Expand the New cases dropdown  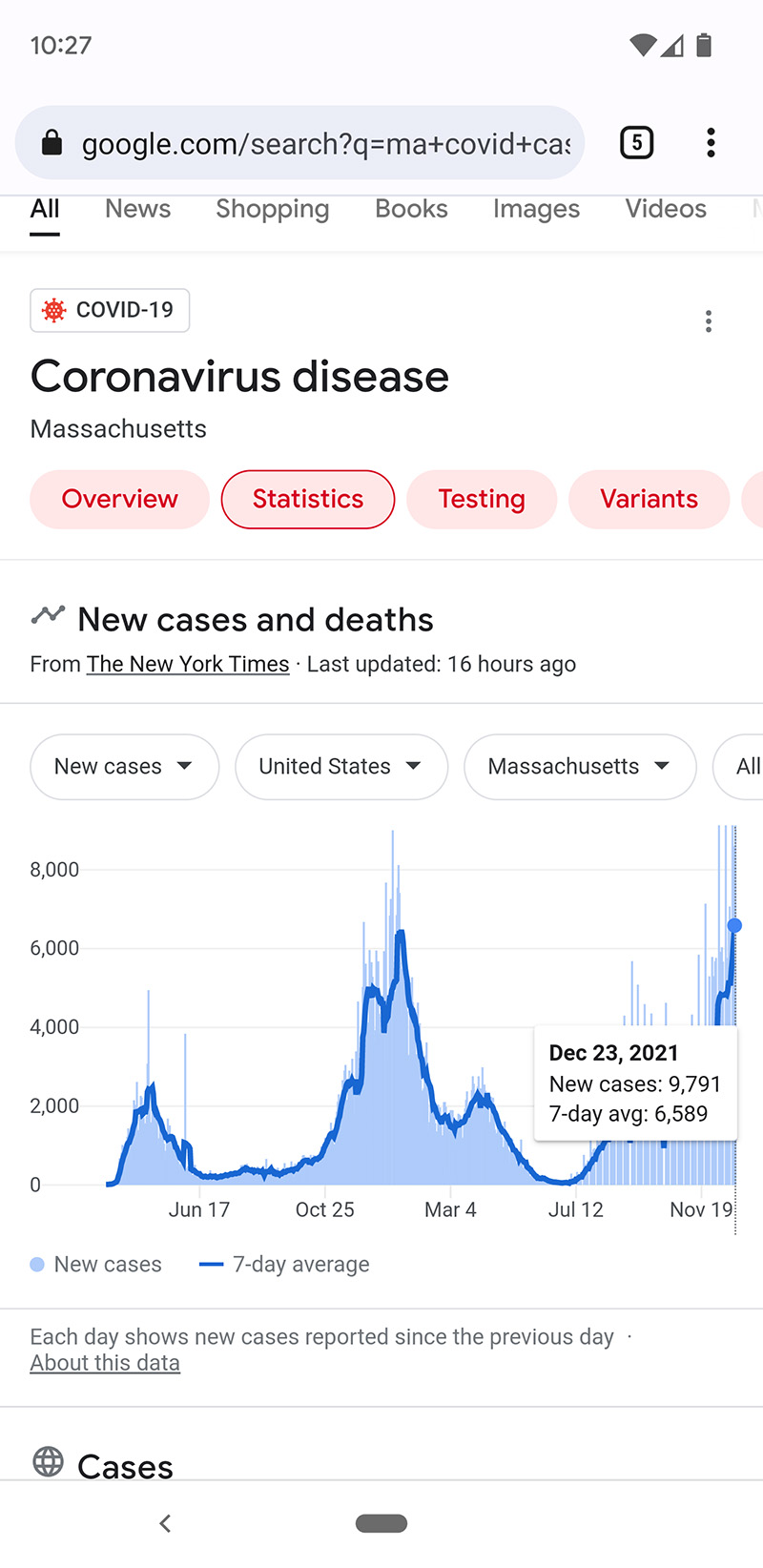coord(124,767)
